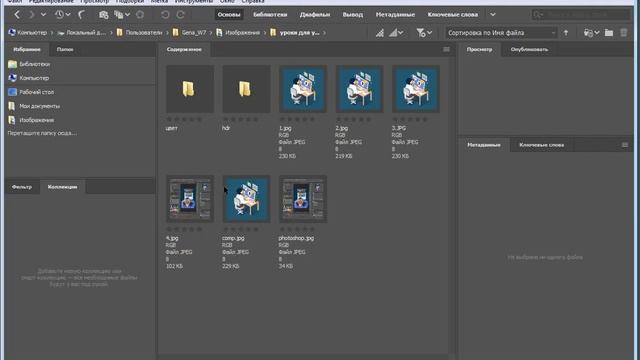Click the search input field
Viewport: 640px width, 360px height.
click(x=581, y=15)
